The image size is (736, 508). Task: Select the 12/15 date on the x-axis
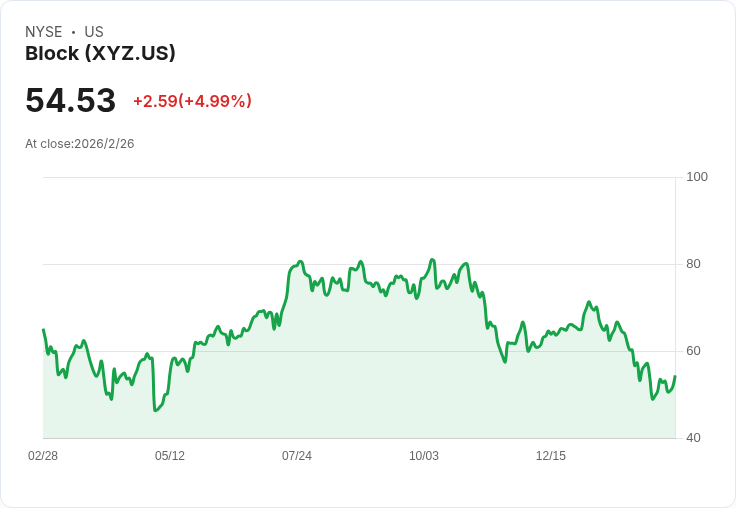click(x=551, y=456)
